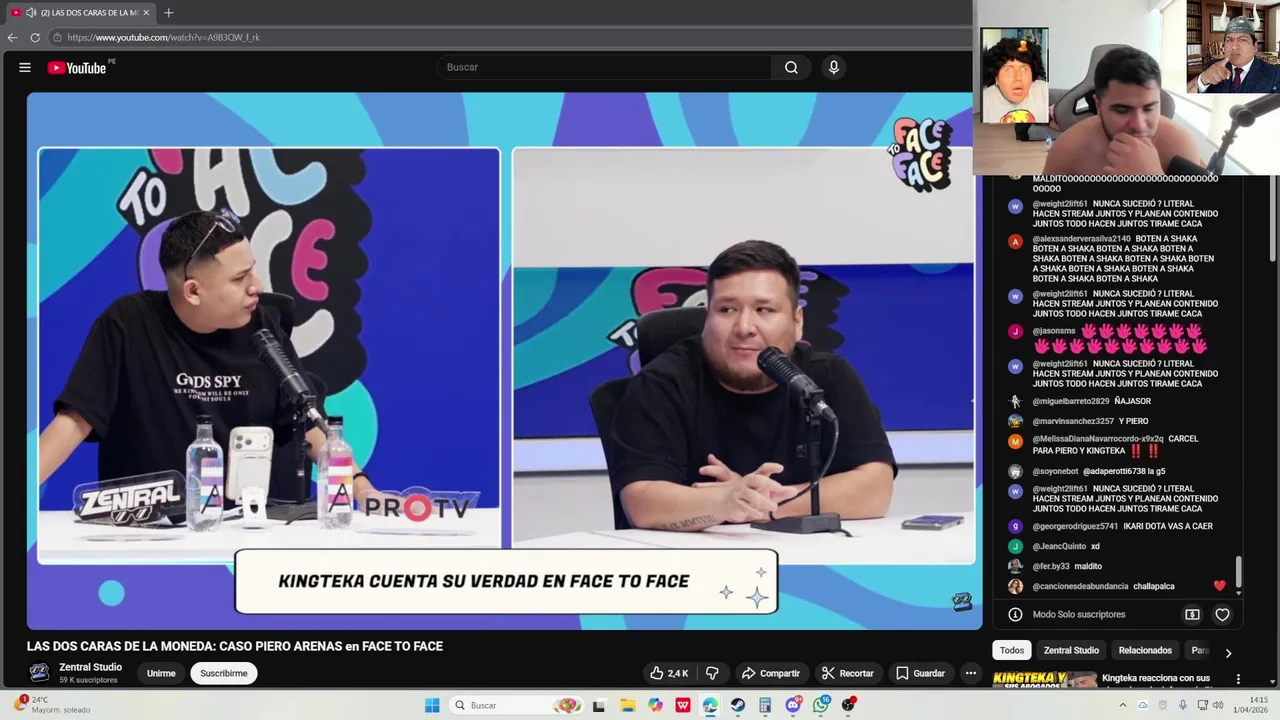Click the heart reaction button in chat

click(x=1222, y=614)
